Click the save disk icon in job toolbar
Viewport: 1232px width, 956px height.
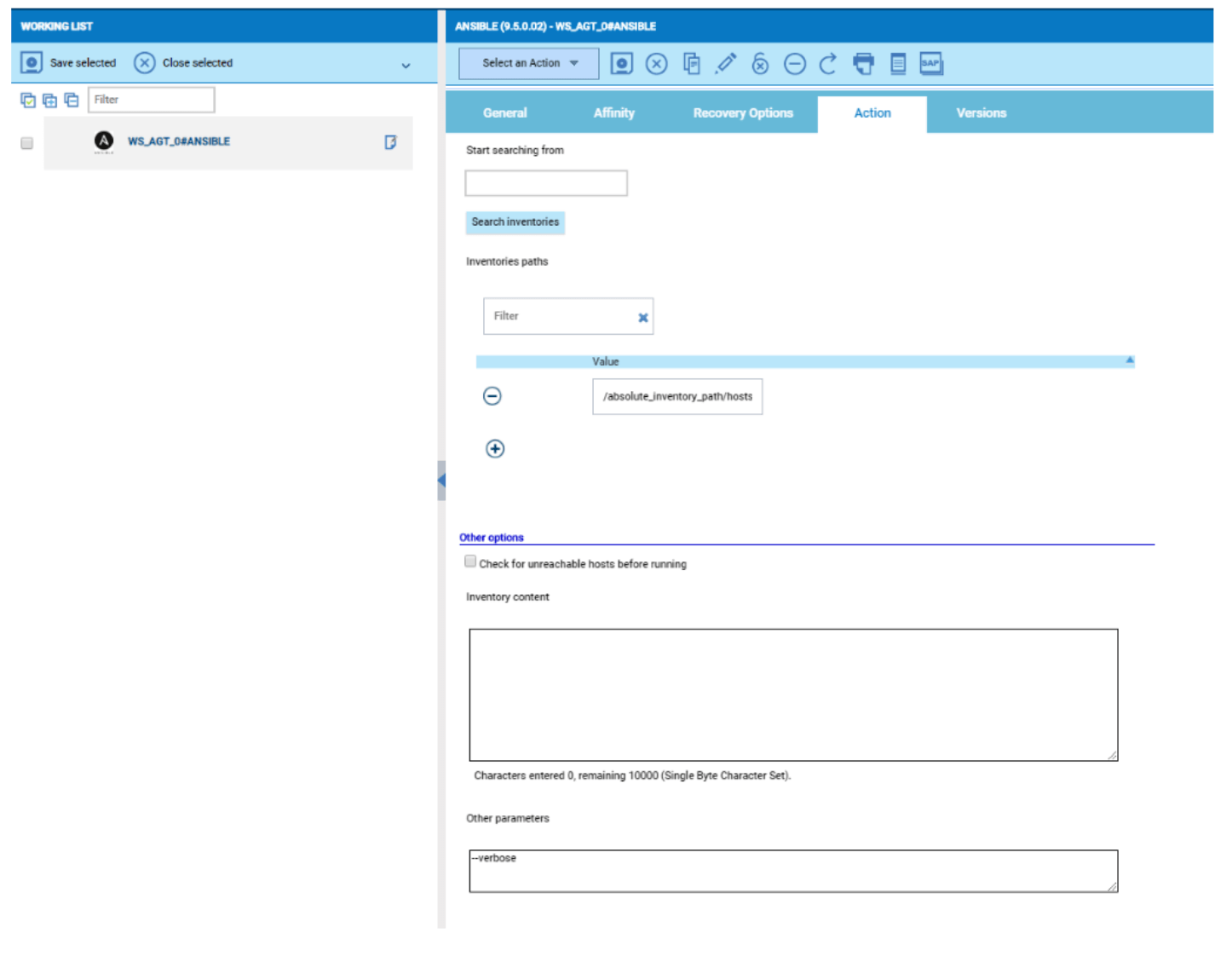tap(621, 64)
